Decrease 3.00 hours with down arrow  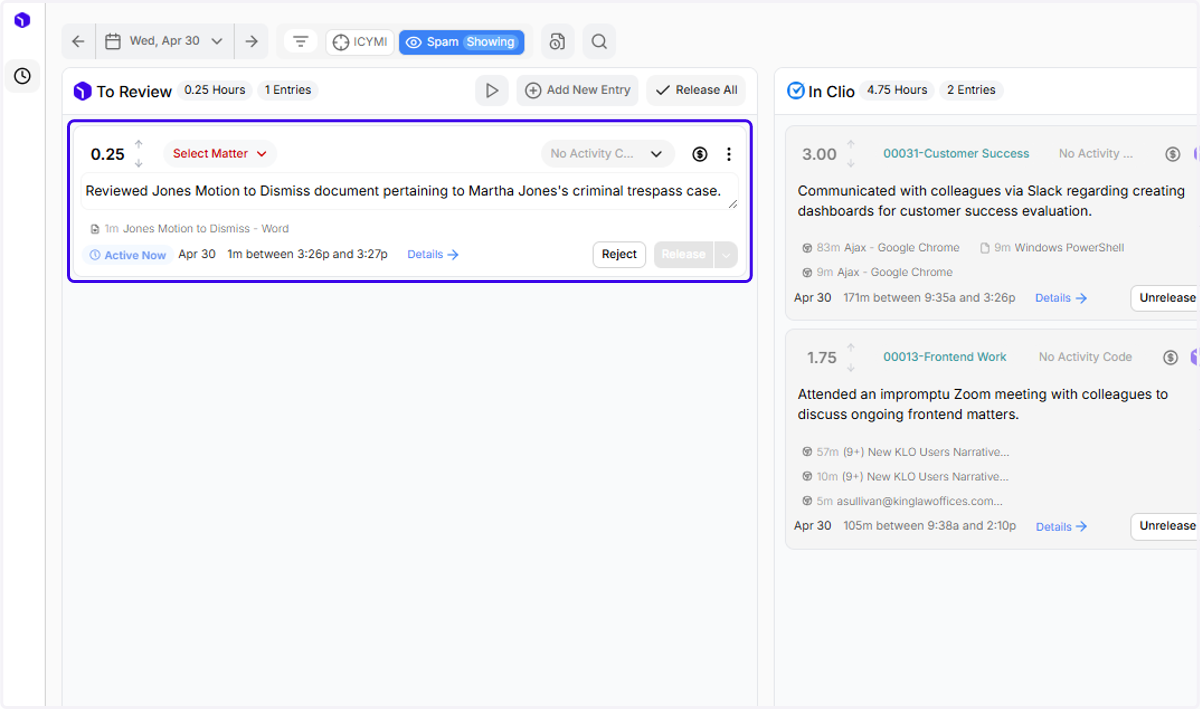851,163
